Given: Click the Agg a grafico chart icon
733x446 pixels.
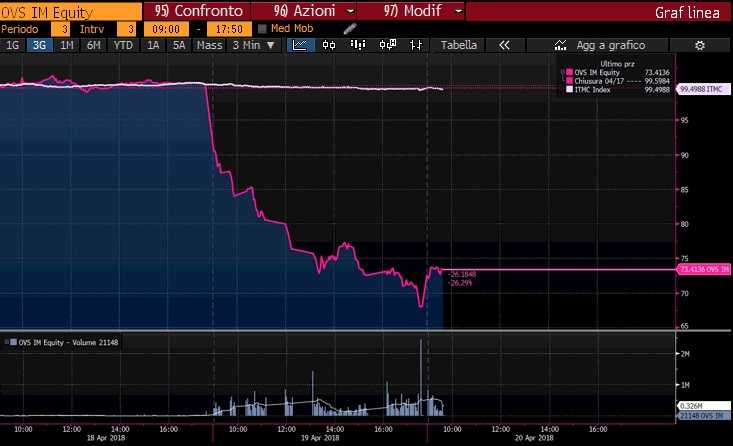Looking at the screenshot, I should [x=560, y=45].
